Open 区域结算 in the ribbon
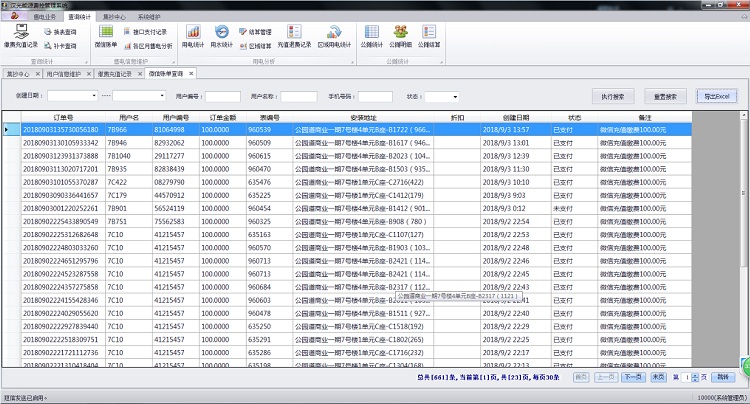Image resolution: width=750 pixels, height=404 pixels. pos(255,46)
